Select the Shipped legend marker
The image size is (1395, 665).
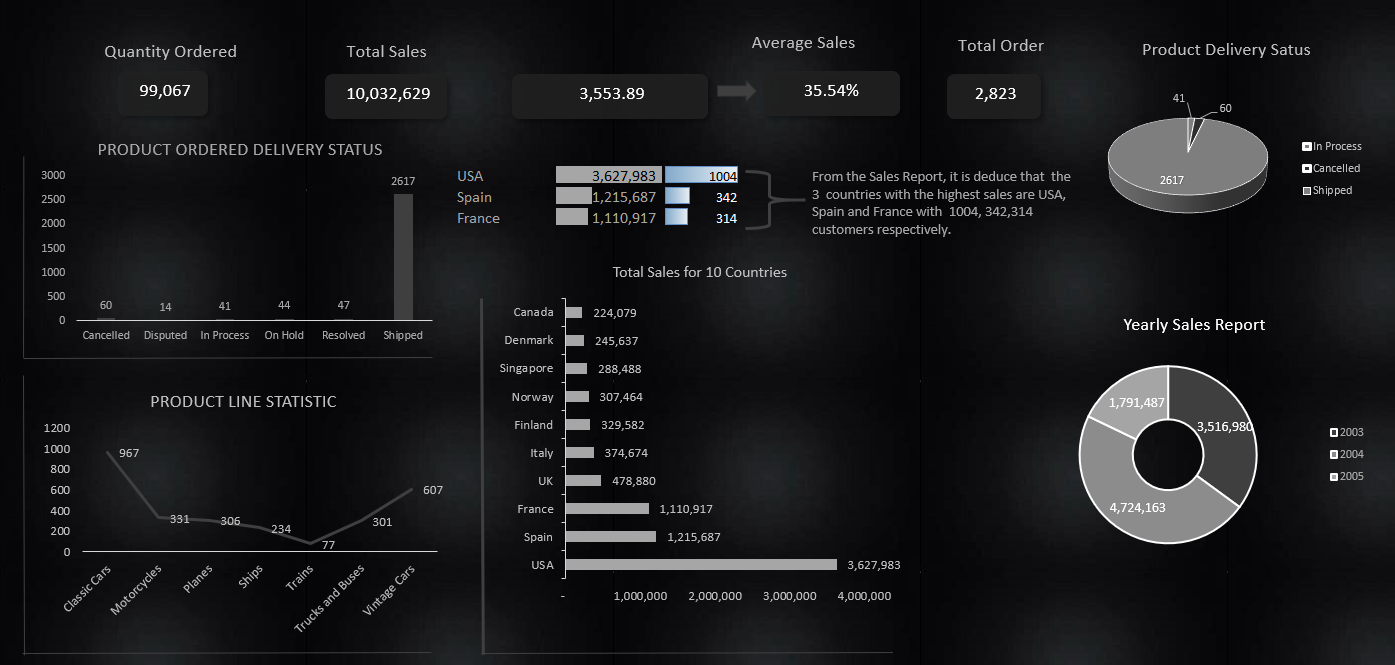click(x=1307, y=191)
